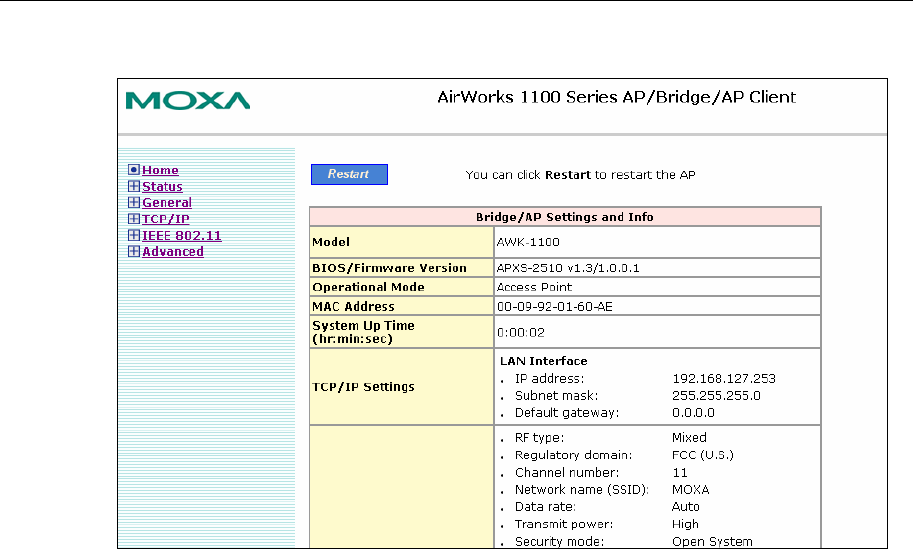Click the TCP/IP Settings row label
Image resolution: width=913 pixels, height=549 pixels.
pyautogui.click(x=363, y=387)
